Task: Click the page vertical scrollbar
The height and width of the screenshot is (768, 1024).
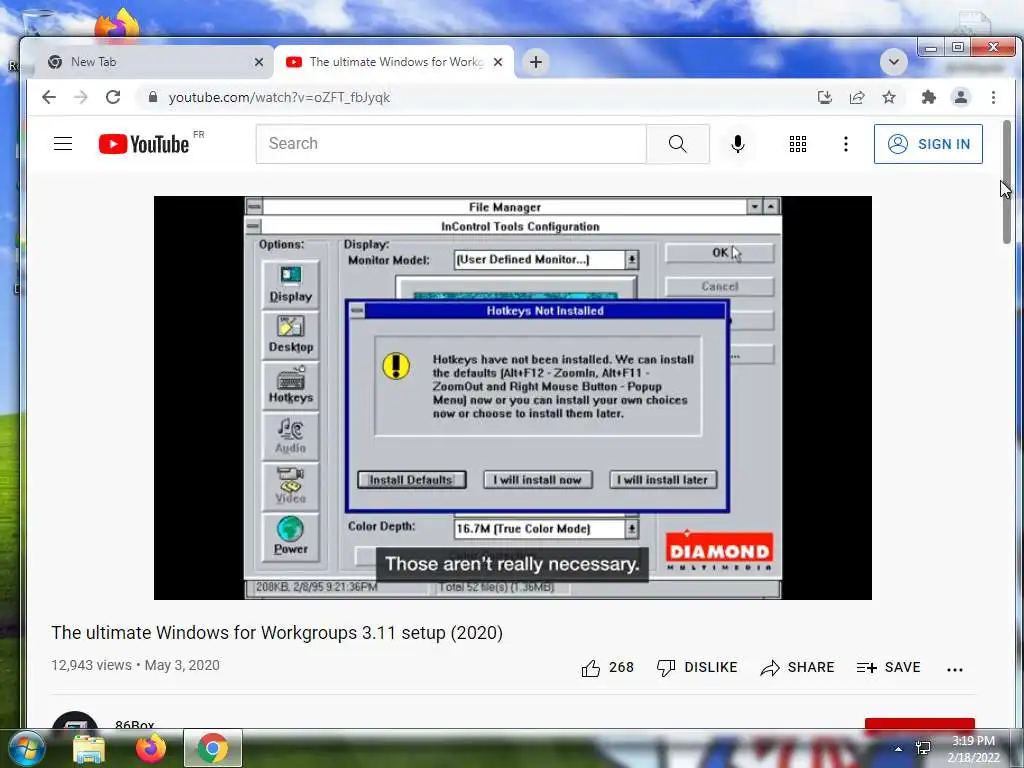Action: 1006,182
